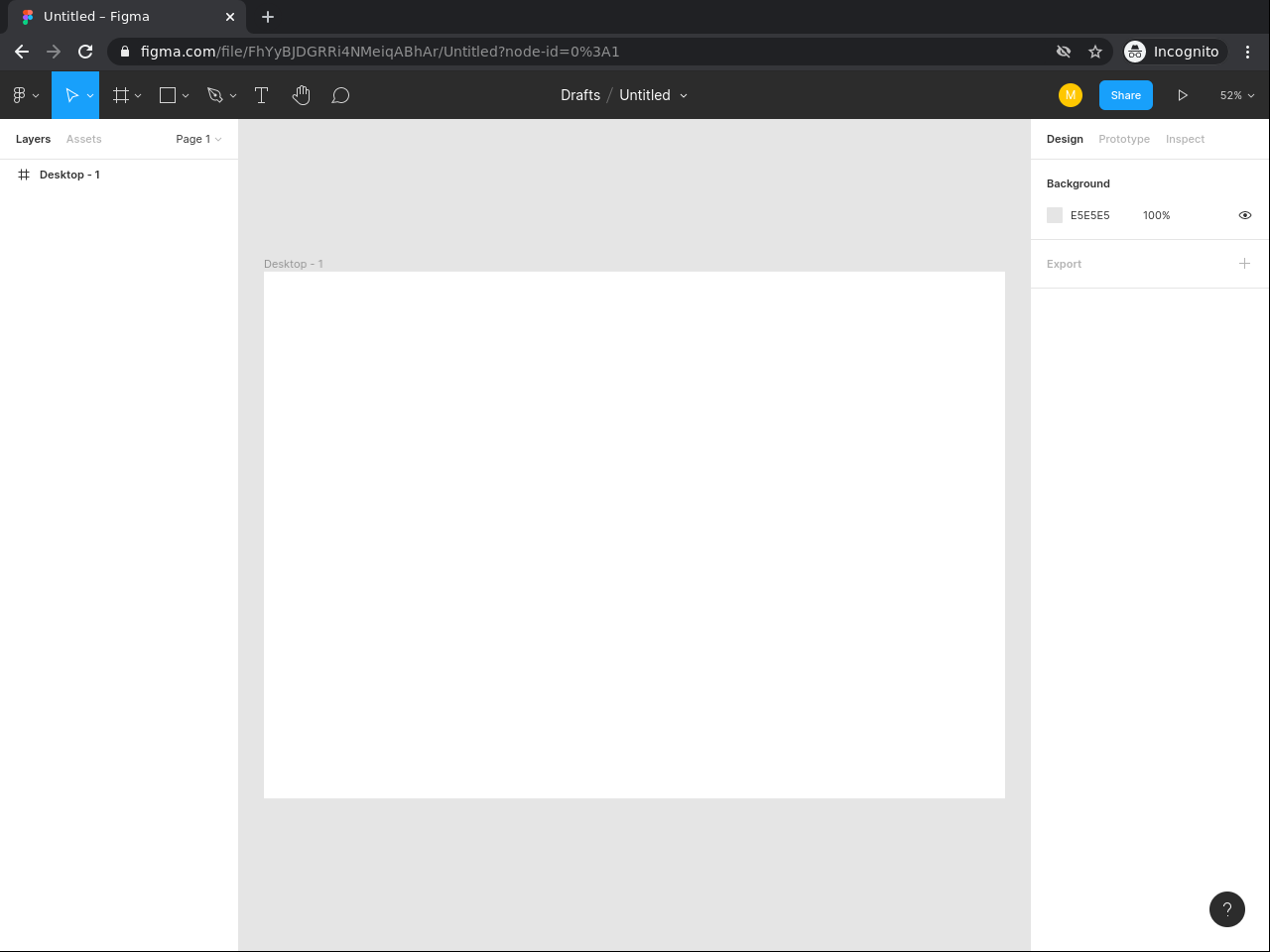Click the Present play icon
The width and height of the screenshot is (1270, 952).
(x=1183, y=95)
